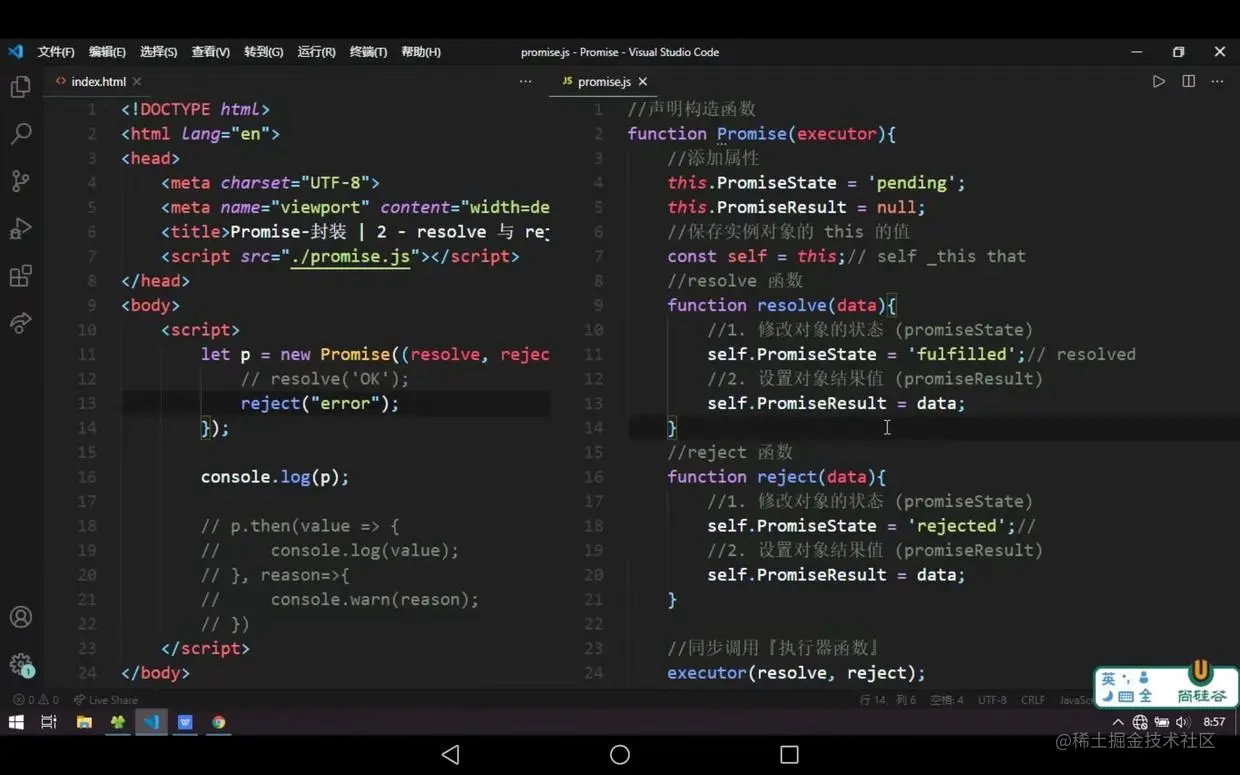Open the Explorer view in the activity bar
1240x775 pixels.
[20, 87]
